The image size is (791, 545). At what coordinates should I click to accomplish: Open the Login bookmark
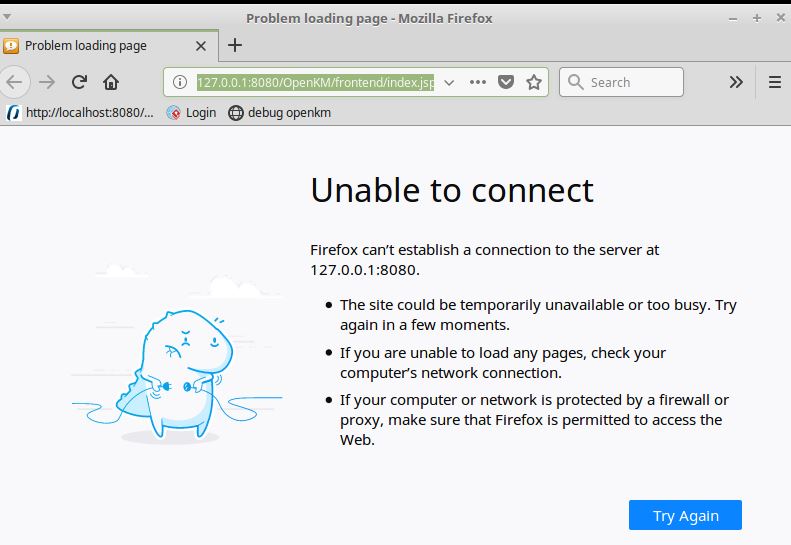pyautogui.click(x=191, y=113)
